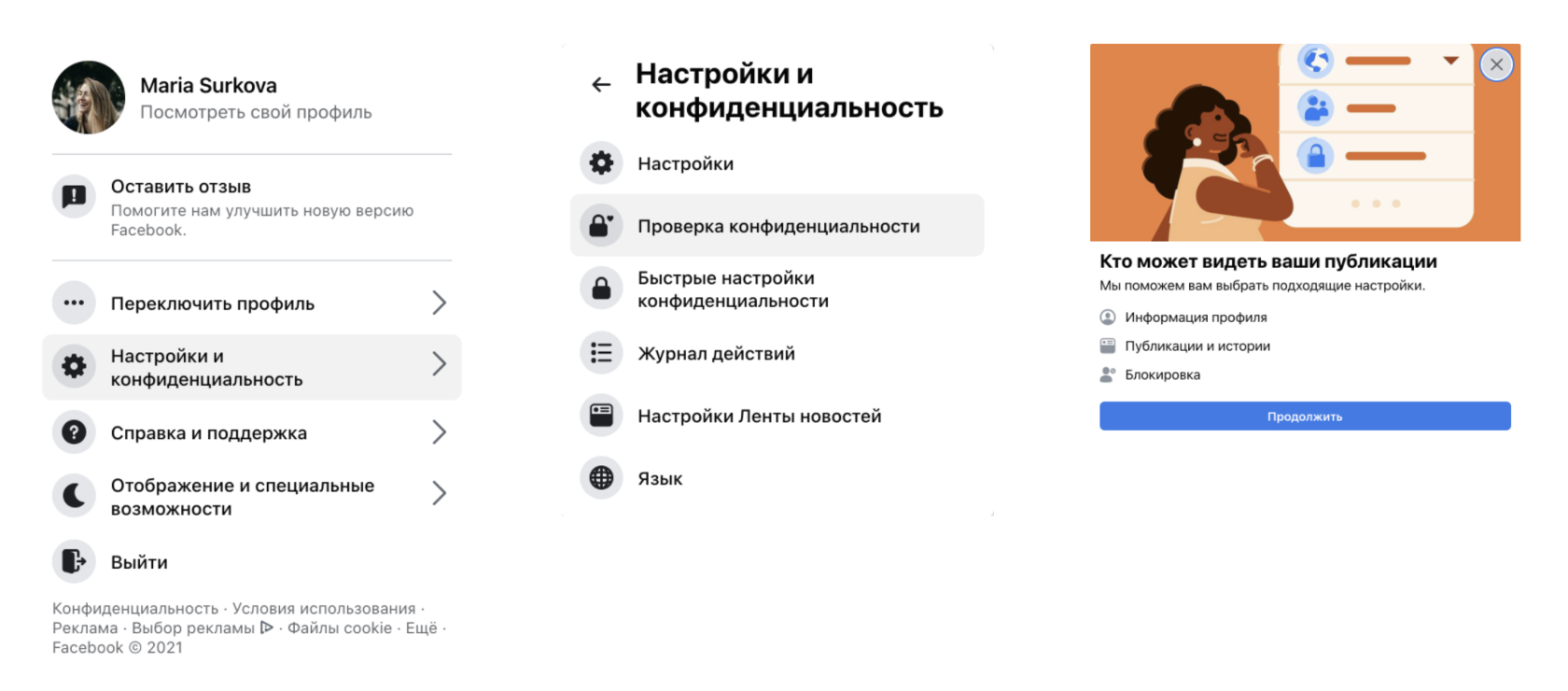Close the privacy checkup card with X
The width and height of the screenshot is (1568, 691).
pos(1496,64)
